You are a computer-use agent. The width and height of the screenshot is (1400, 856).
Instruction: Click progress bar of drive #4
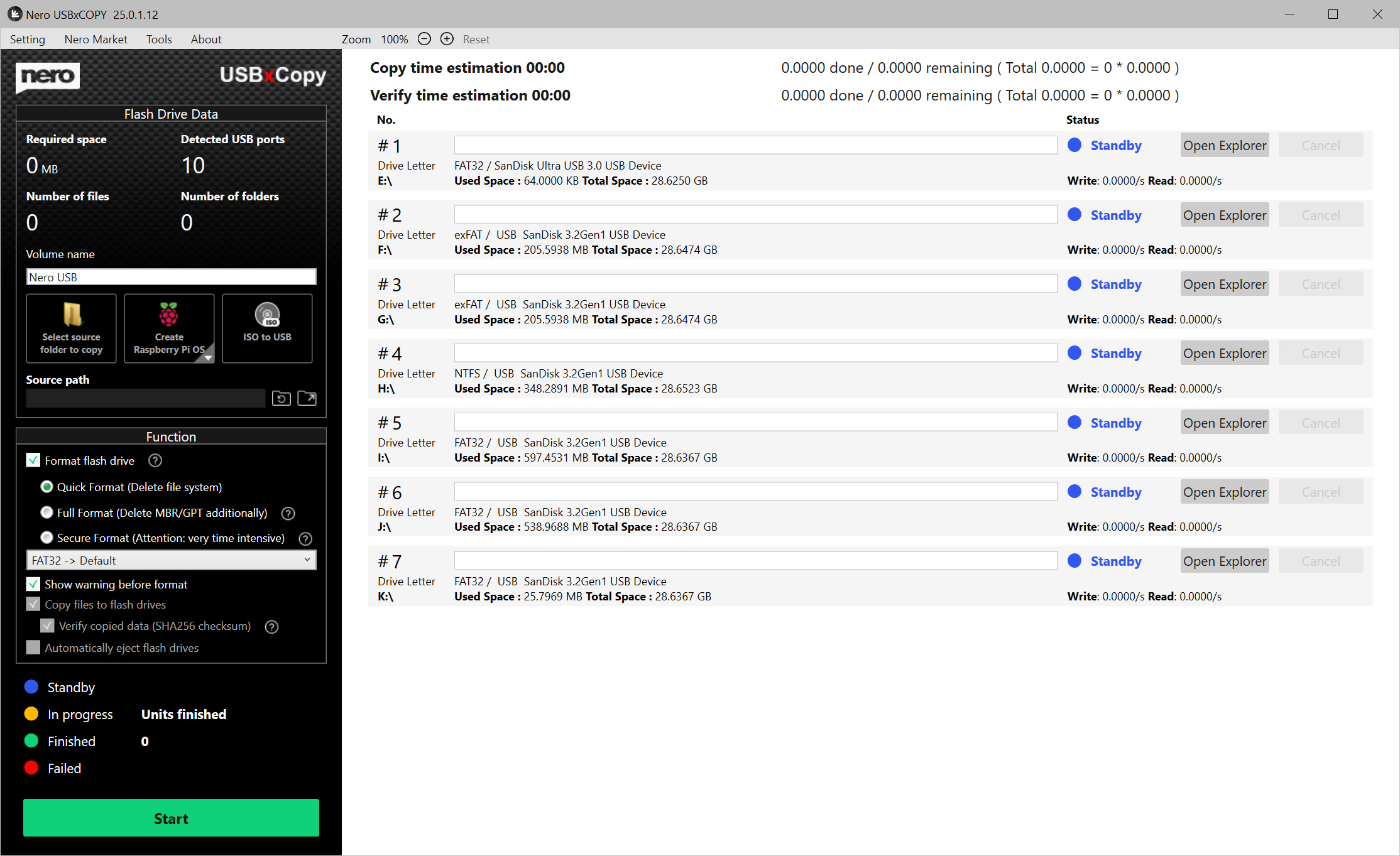[756, 353]
